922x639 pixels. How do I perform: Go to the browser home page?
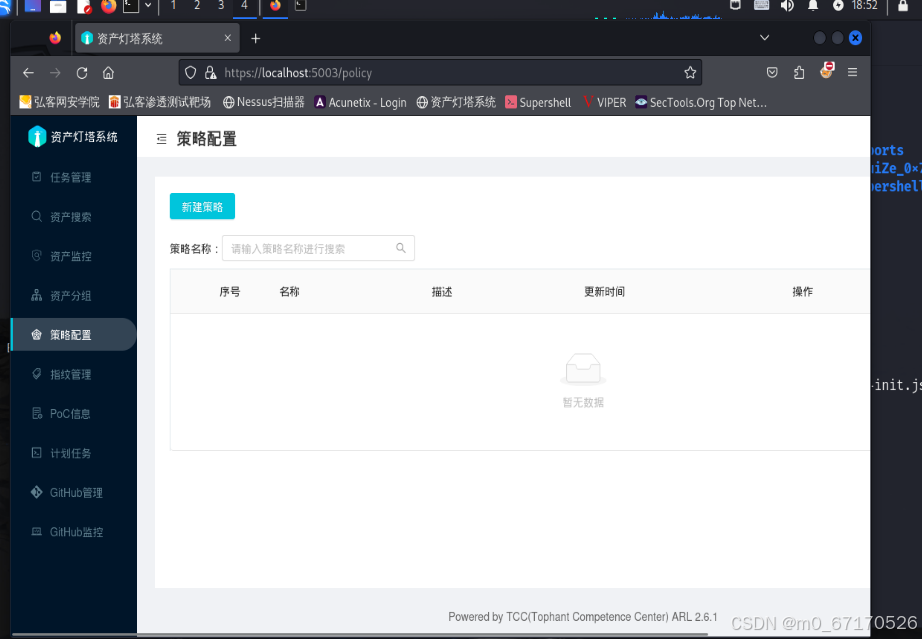tap(108, 73)
